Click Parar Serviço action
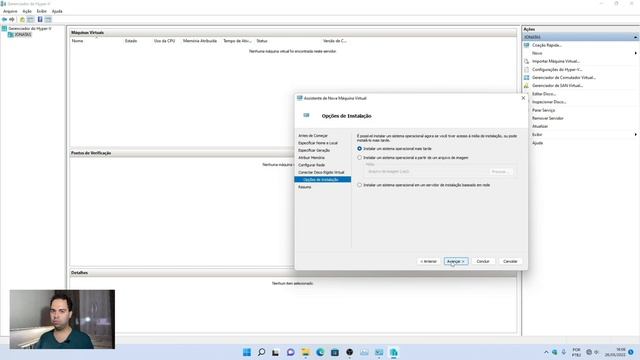Image resolution: width=640 pixels, height=360 pixels. [543, 110]
